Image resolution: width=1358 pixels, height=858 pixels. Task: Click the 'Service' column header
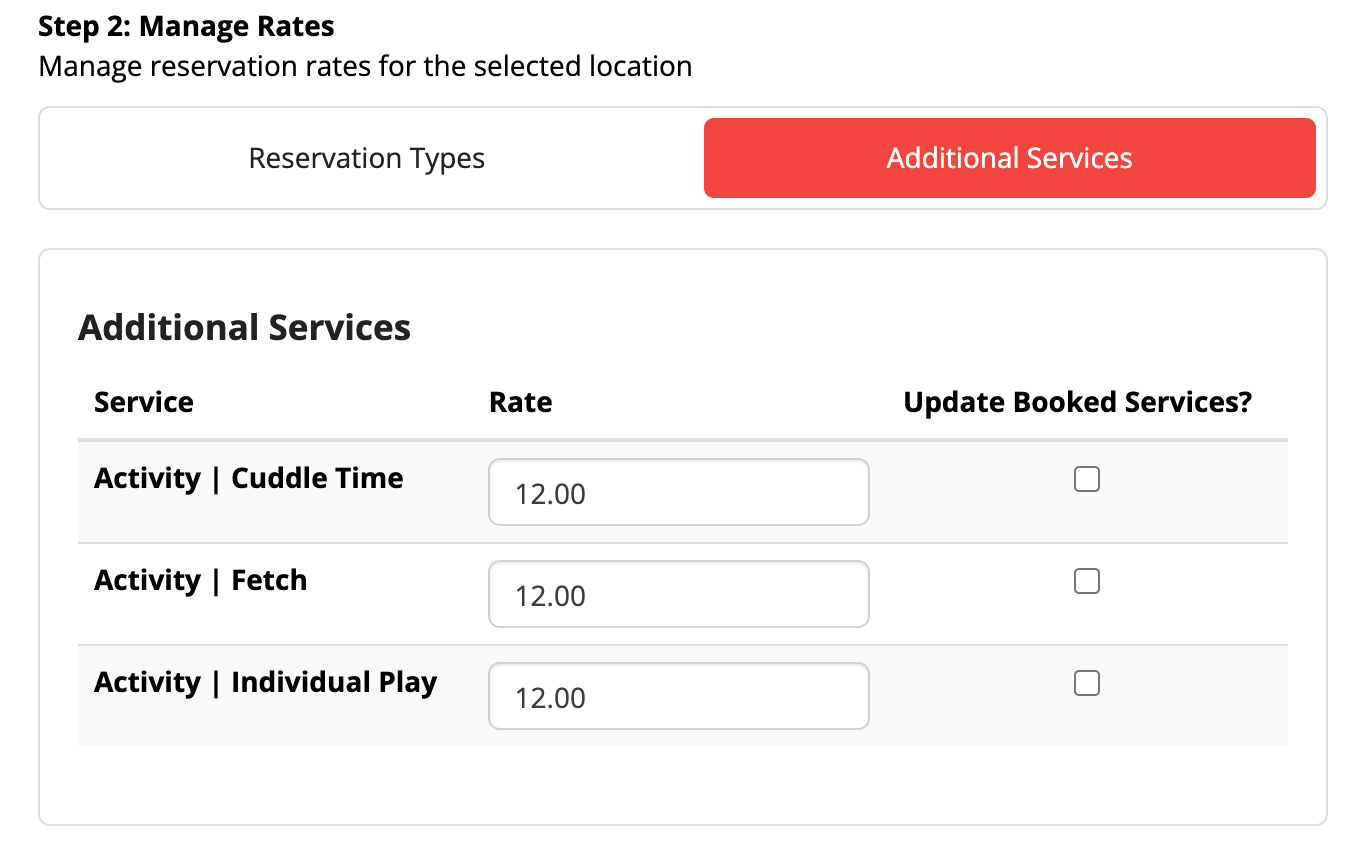tap(144, 402)
